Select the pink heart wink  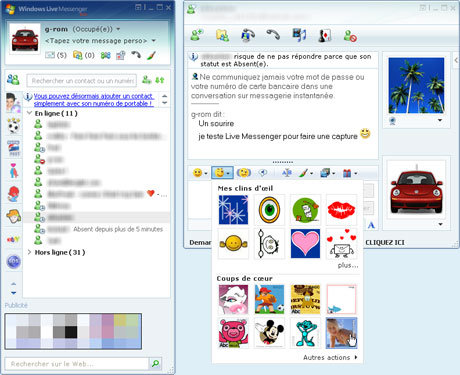point(305,243)
